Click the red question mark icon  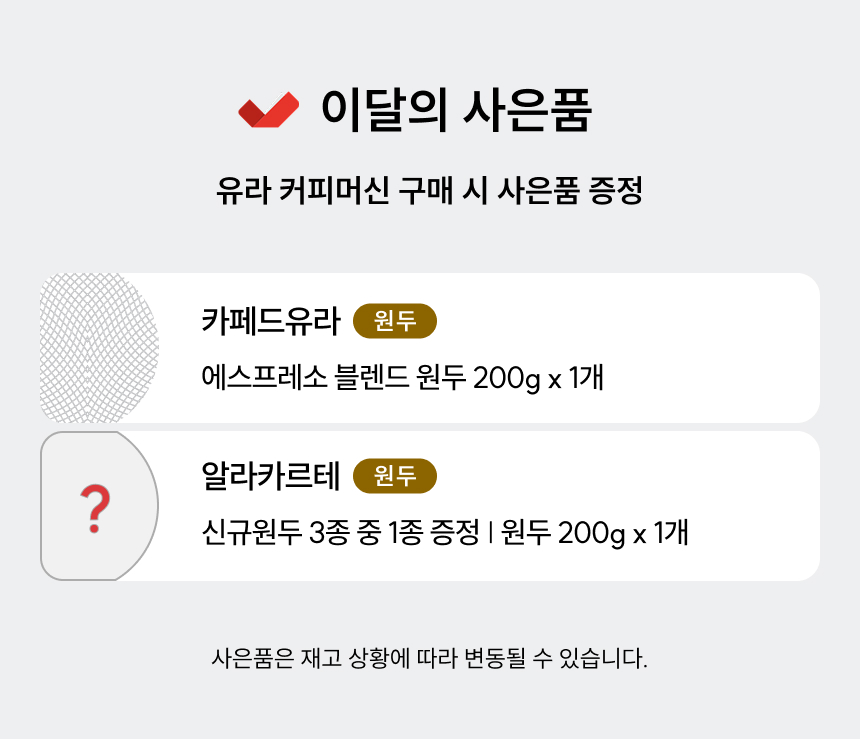[95, 508]
